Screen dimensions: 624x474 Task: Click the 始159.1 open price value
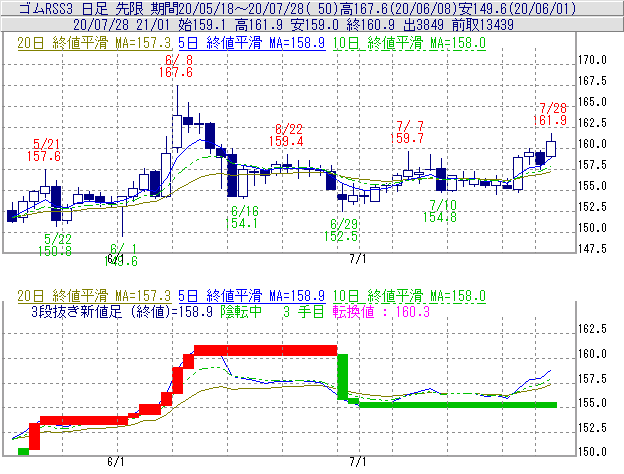click(x=202, y=25)
